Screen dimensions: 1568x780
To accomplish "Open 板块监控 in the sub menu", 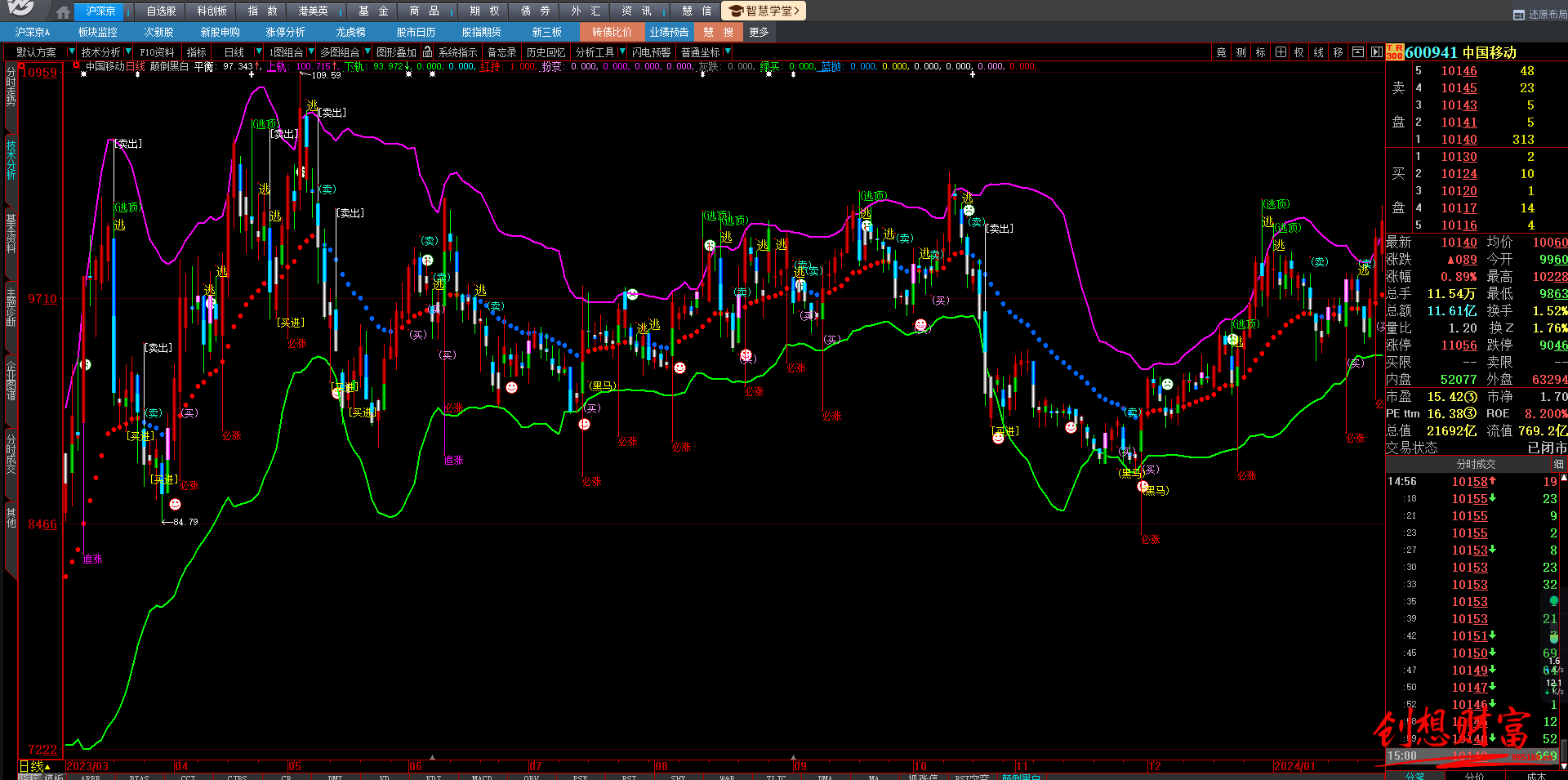I will [x=97, y=32].
